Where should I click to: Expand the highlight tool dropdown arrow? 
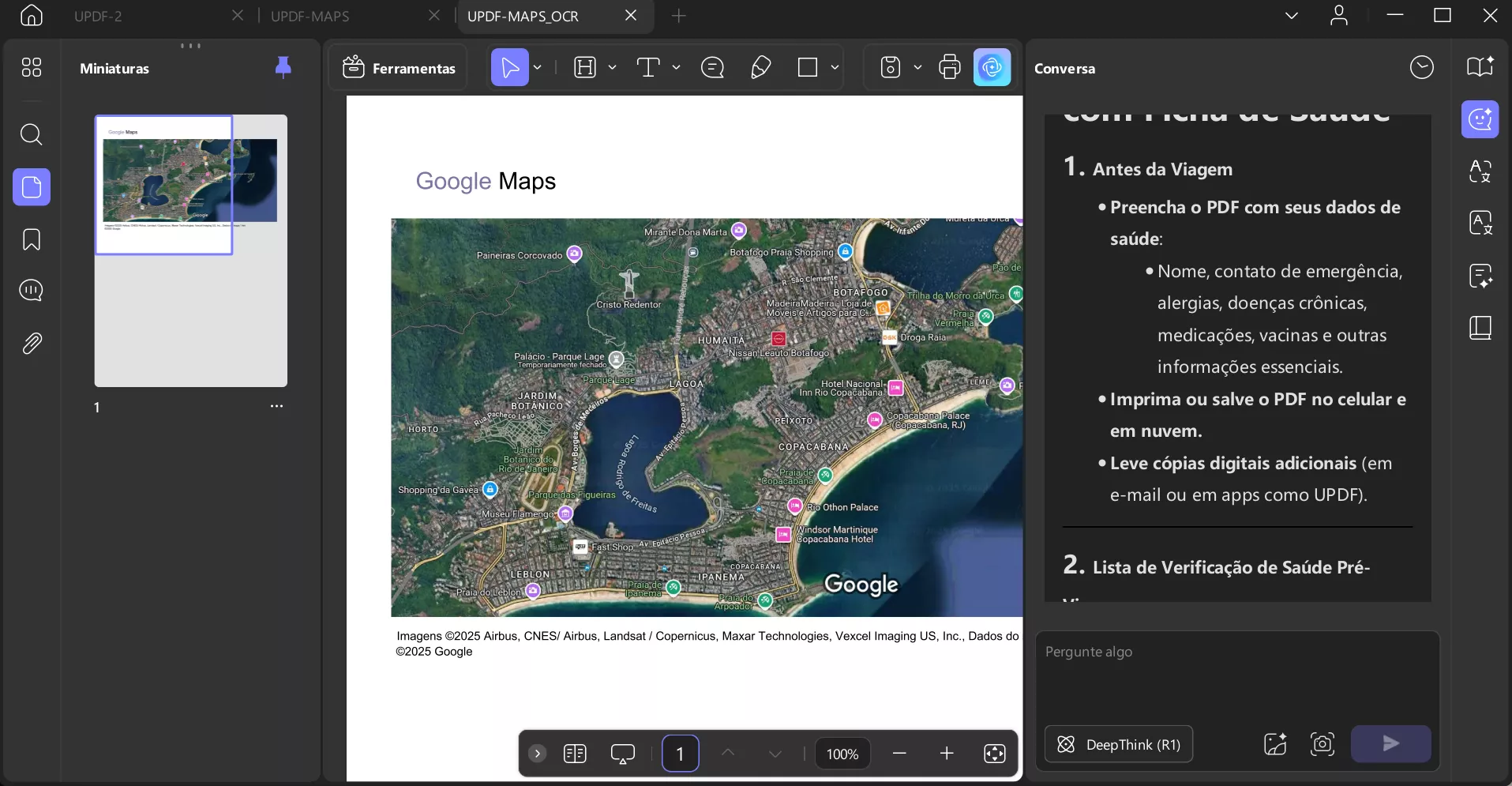coord(612,68)
